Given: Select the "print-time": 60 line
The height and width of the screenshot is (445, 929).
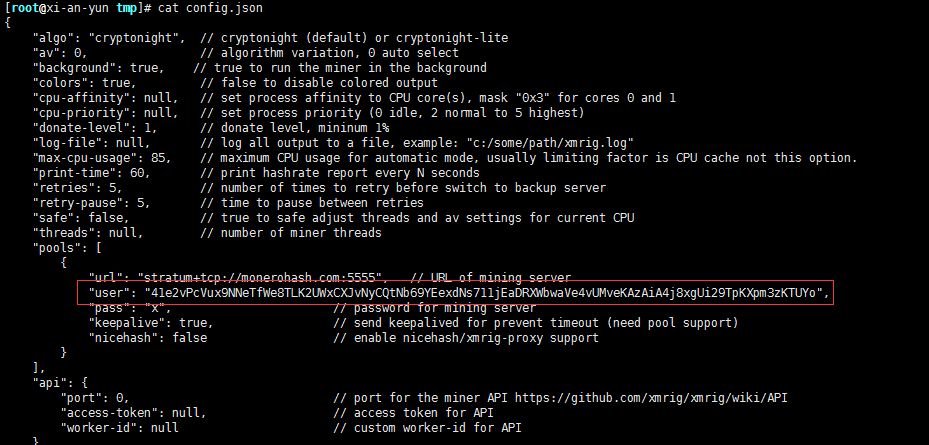Looking at the screenshot, I should (92, 172).
